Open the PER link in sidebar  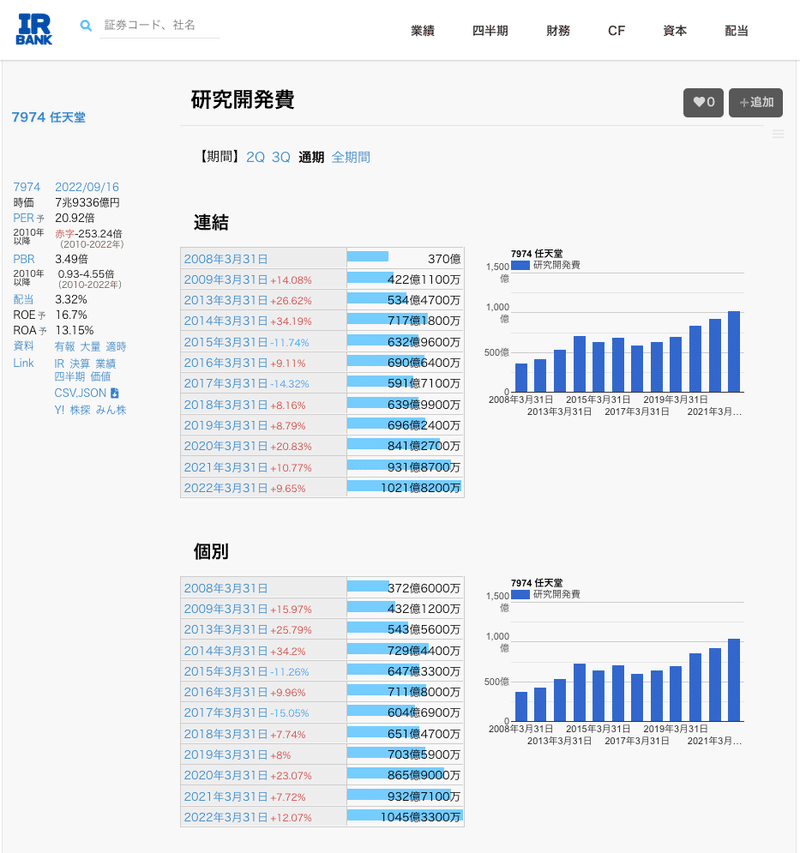coord(24,218)
